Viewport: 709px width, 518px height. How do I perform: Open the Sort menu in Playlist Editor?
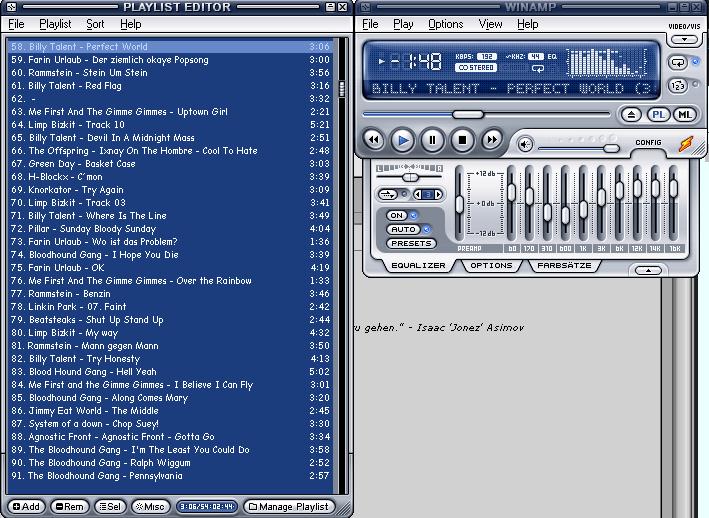tap(95, 24)
